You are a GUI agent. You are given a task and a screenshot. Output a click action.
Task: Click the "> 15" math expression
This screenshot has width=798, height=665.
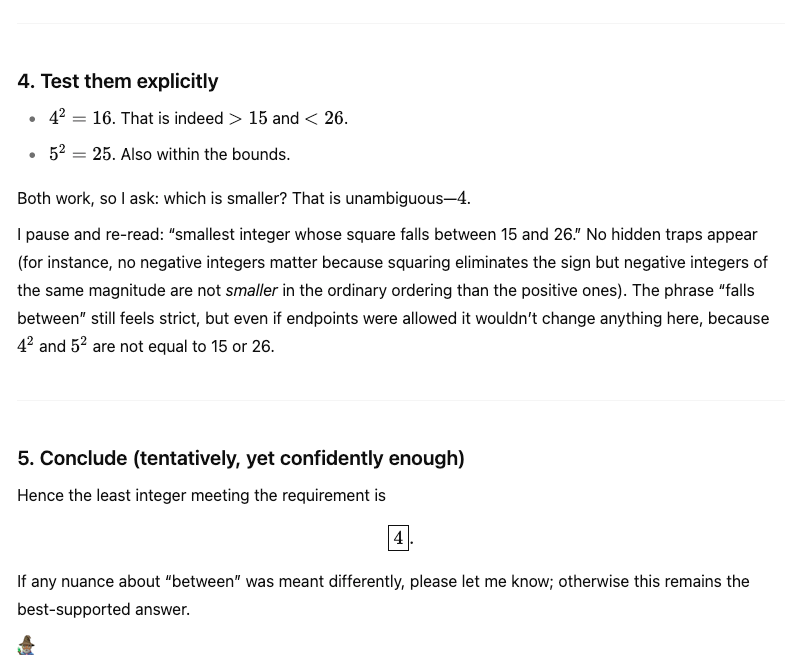[247, 118]
